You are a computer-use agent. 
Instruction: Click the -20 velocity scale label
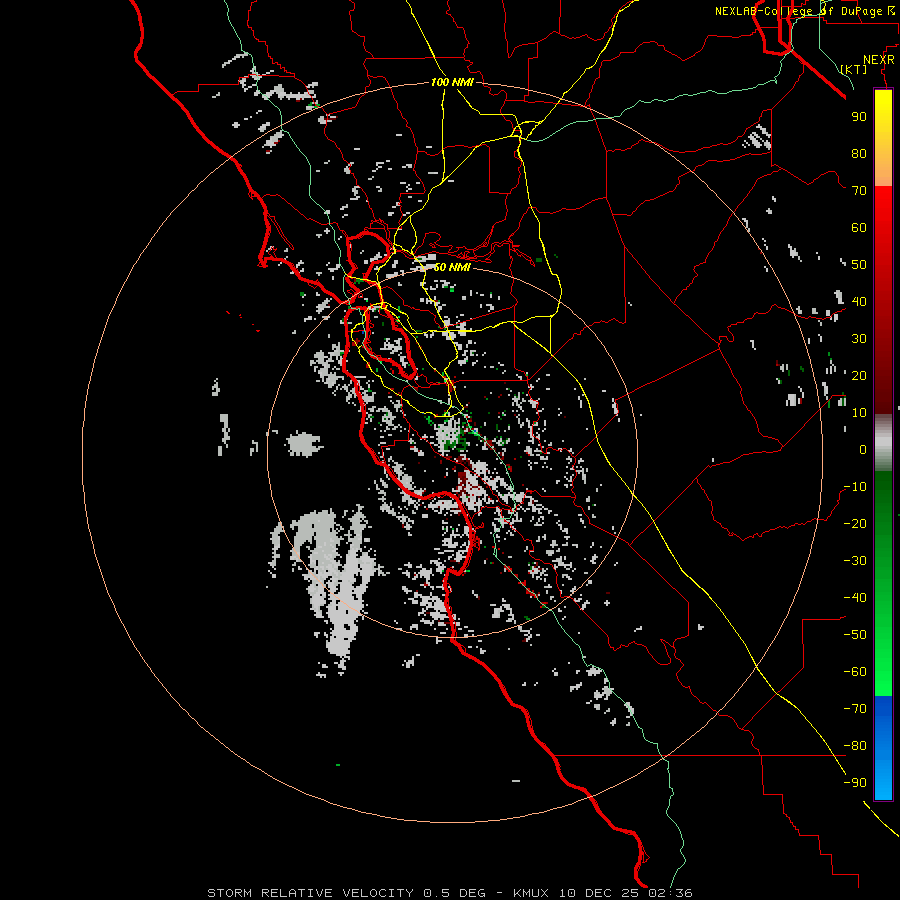[855, 523]
